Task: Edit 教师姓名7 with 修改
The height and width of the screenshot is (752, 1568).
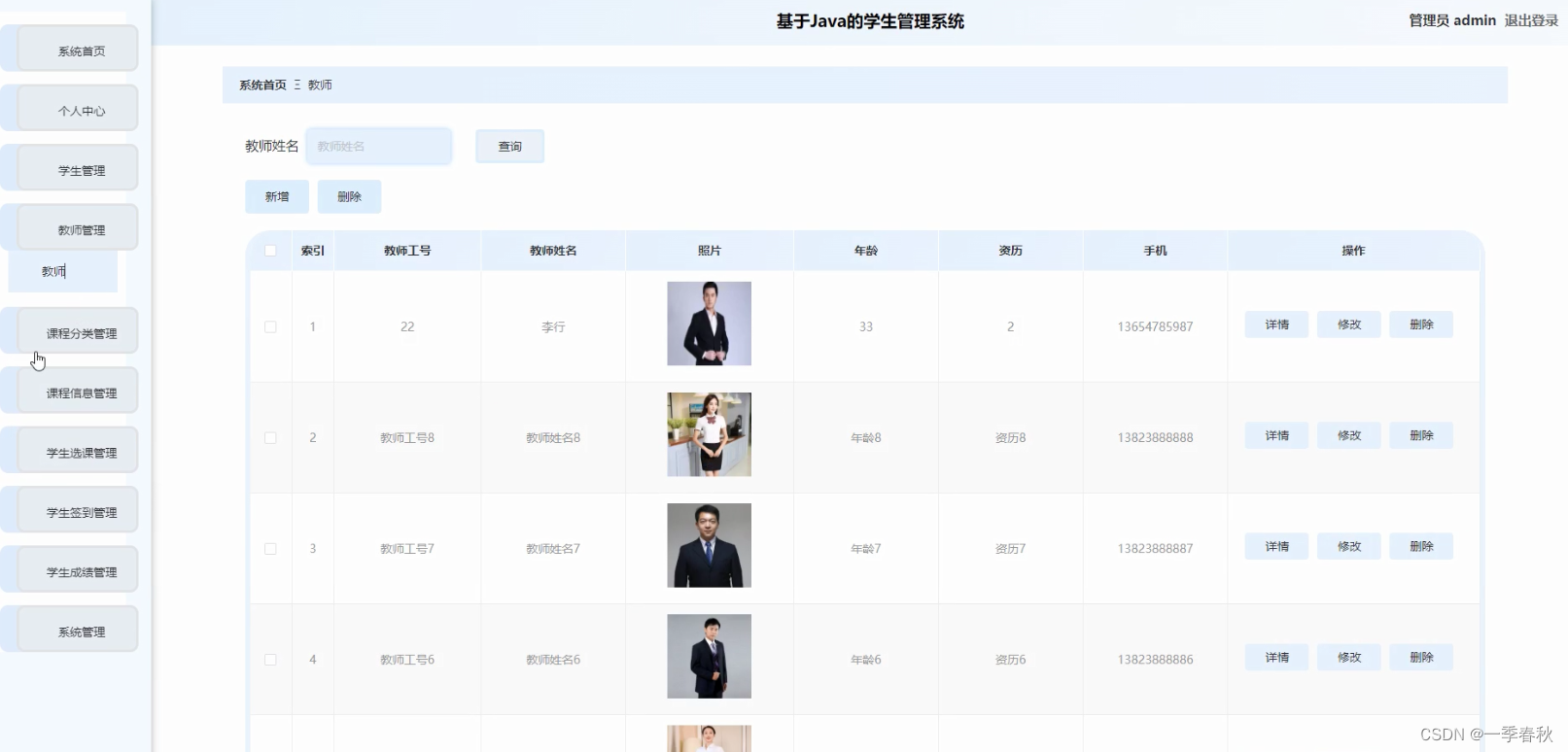Action: tap(1348, 546)
